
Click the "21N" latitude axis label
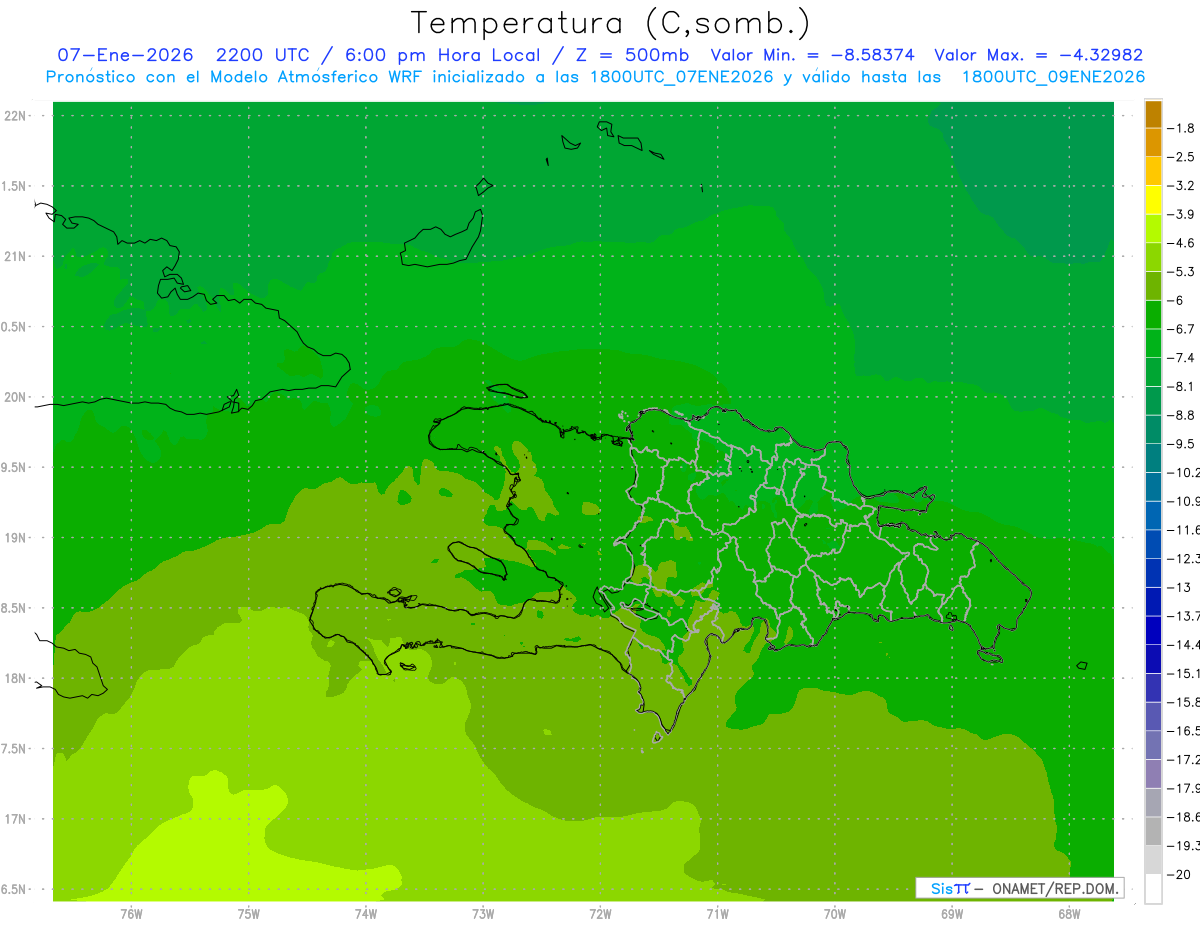16,256
